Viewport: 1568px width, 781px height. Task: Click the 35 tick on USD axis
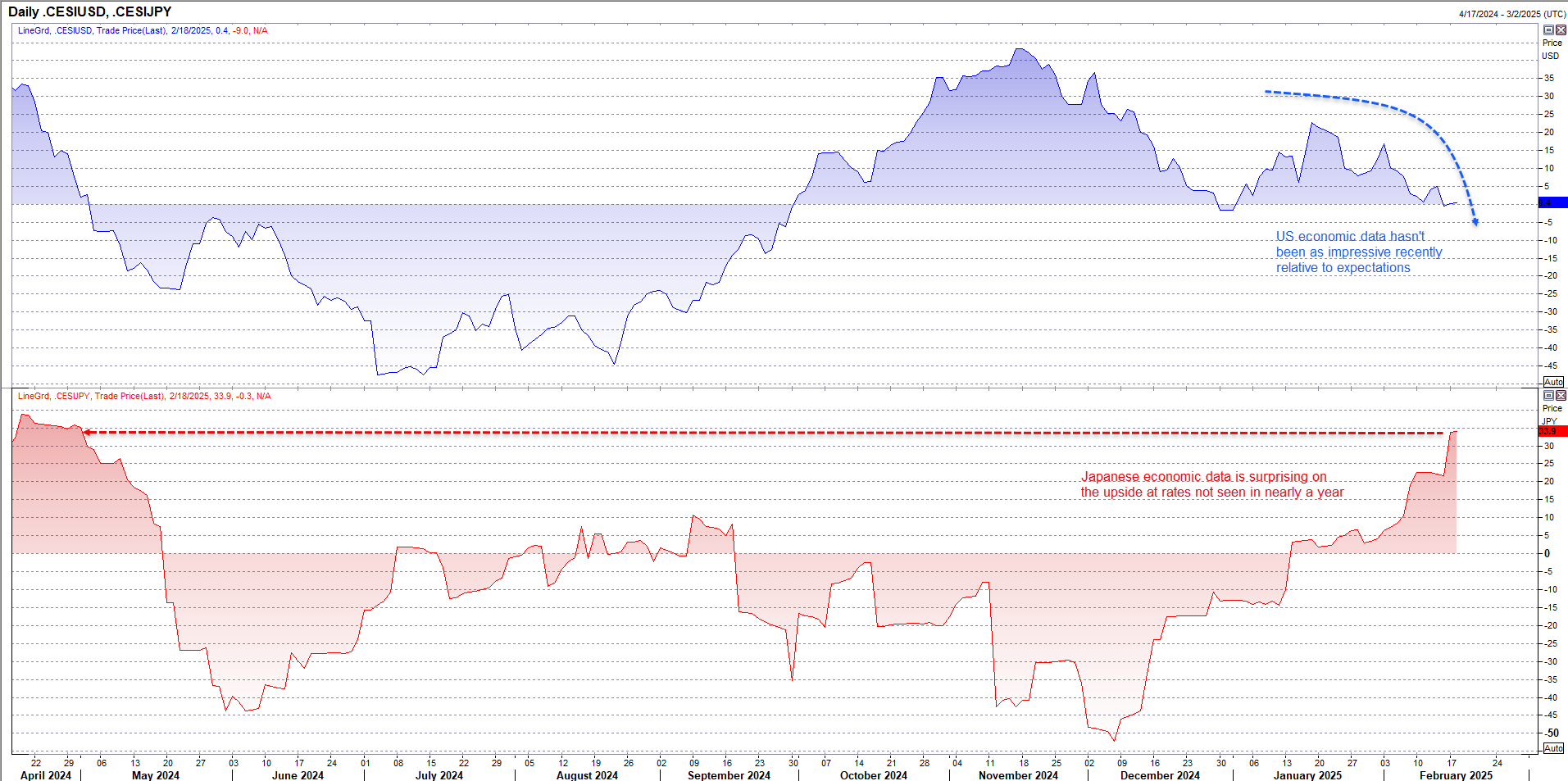1549,78
